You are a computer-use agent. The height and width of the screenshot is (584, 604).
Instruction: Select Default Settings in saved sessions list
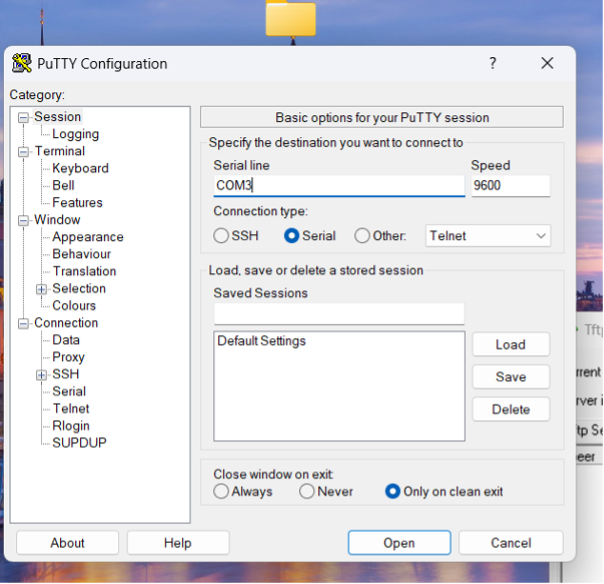(261, 341)
